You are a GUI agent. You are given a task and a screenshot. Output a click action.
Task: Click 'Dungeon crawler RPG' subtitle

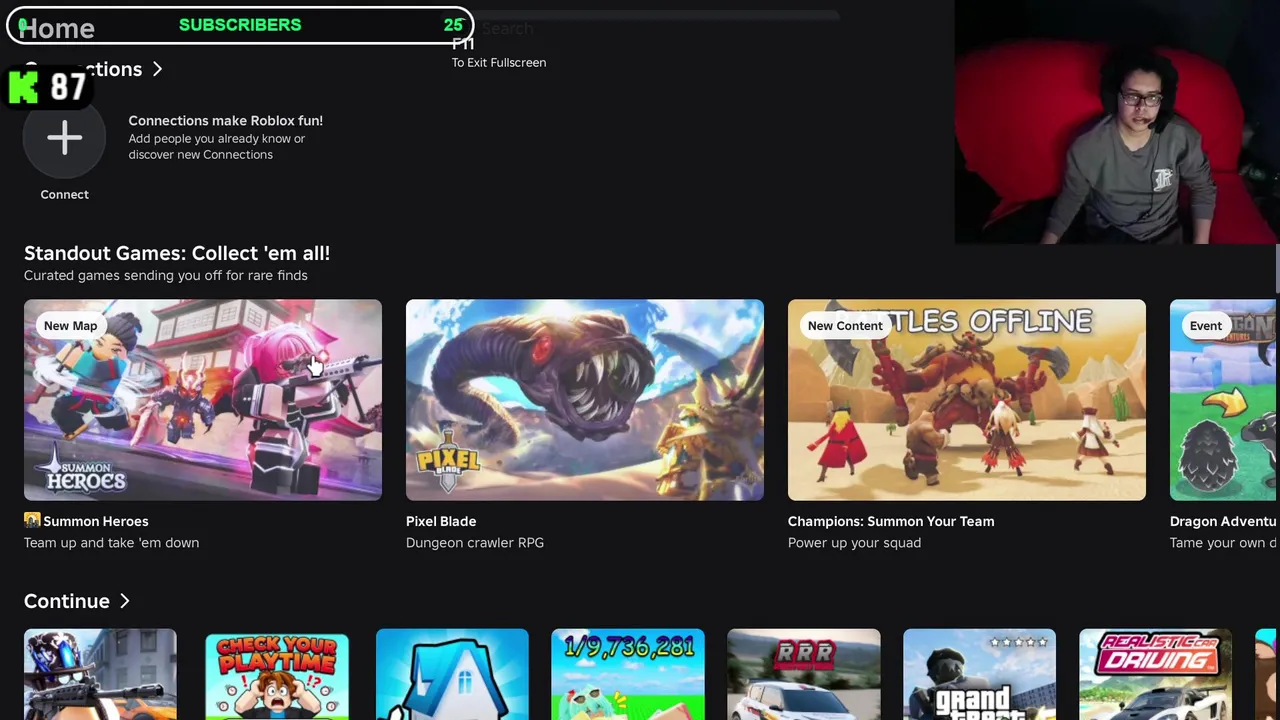(475, 542)
